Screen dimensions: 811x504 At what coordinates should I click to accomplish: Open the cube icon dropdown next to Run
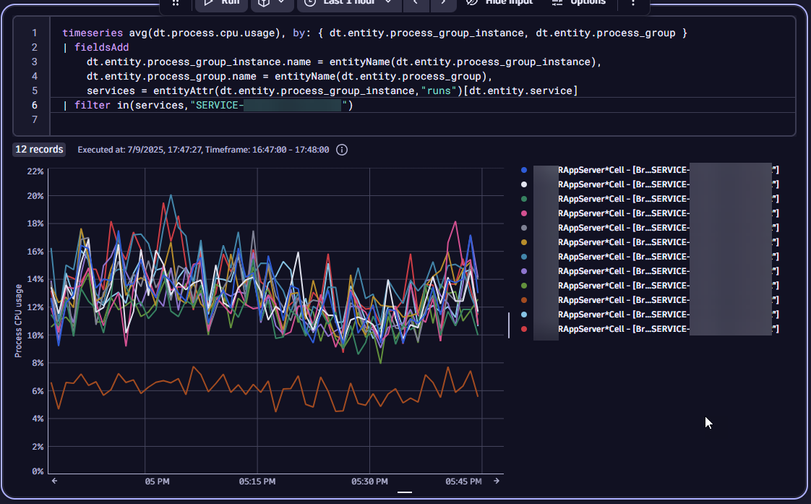click(272, 3)
